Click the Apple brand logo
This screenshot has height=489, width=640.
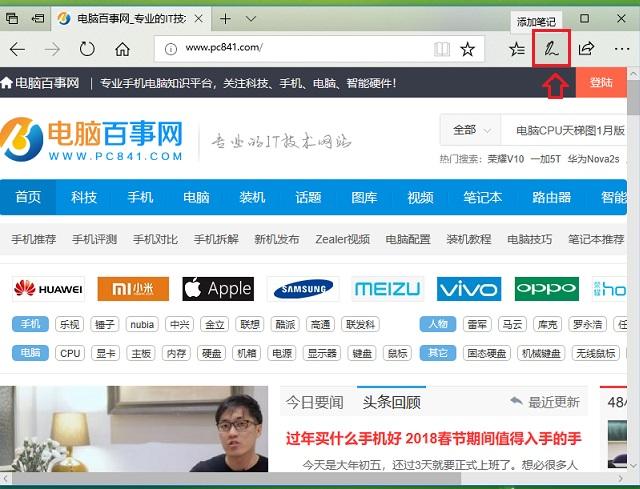point(218,289)
